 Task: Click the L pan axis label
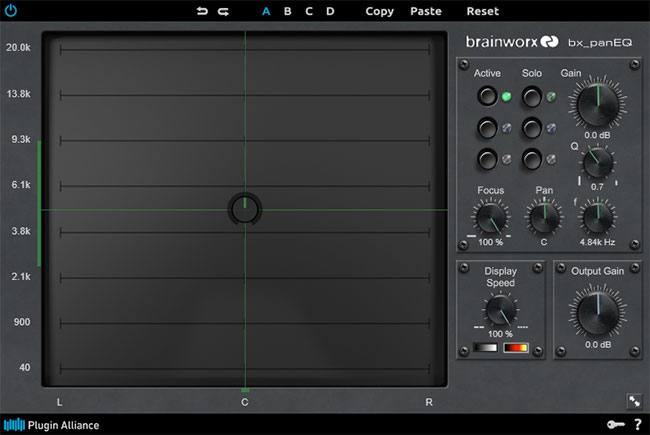pos(60,402)
